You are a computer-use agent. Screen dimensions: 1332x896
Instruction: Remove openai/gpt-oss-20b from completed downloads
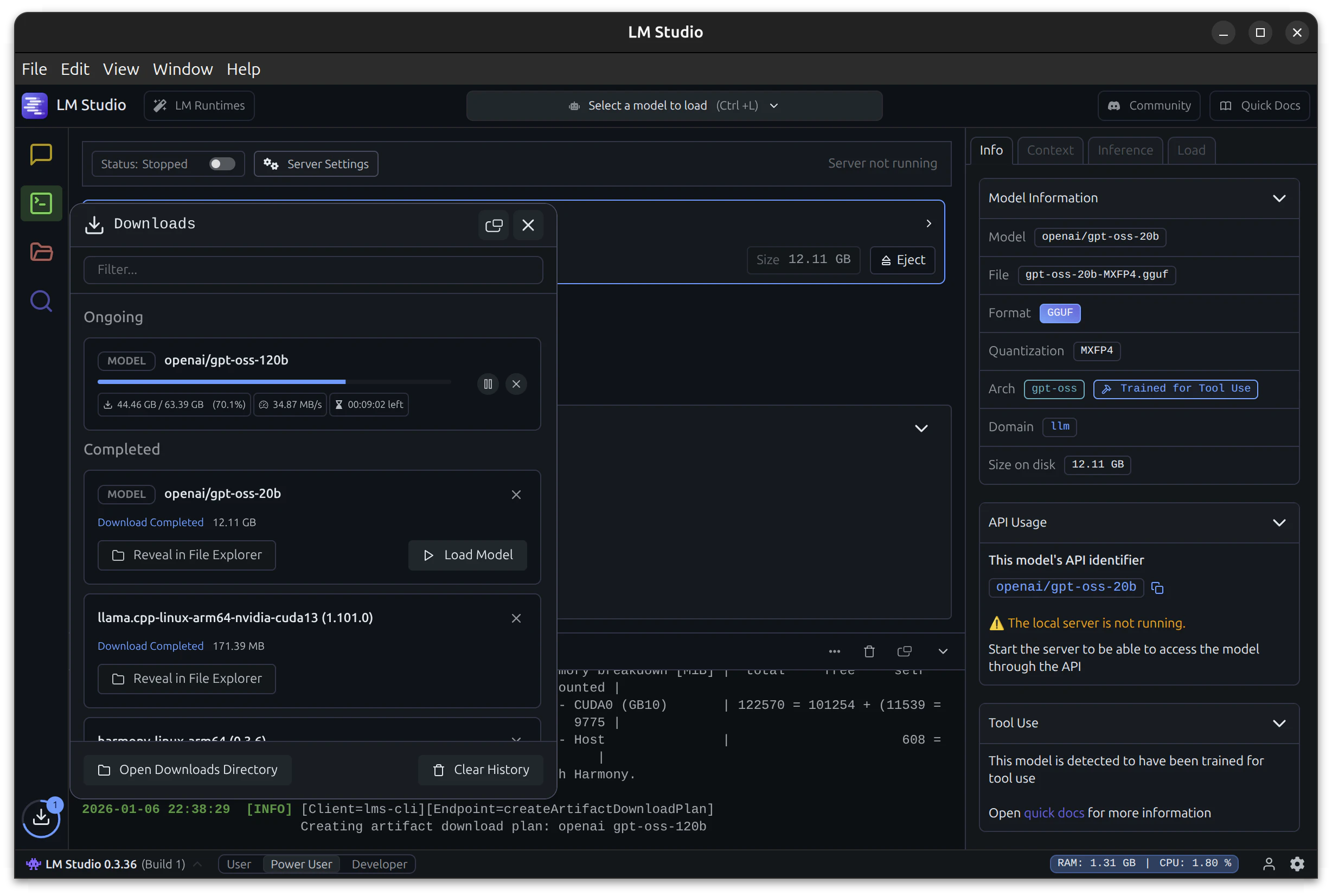pos(516,494)
